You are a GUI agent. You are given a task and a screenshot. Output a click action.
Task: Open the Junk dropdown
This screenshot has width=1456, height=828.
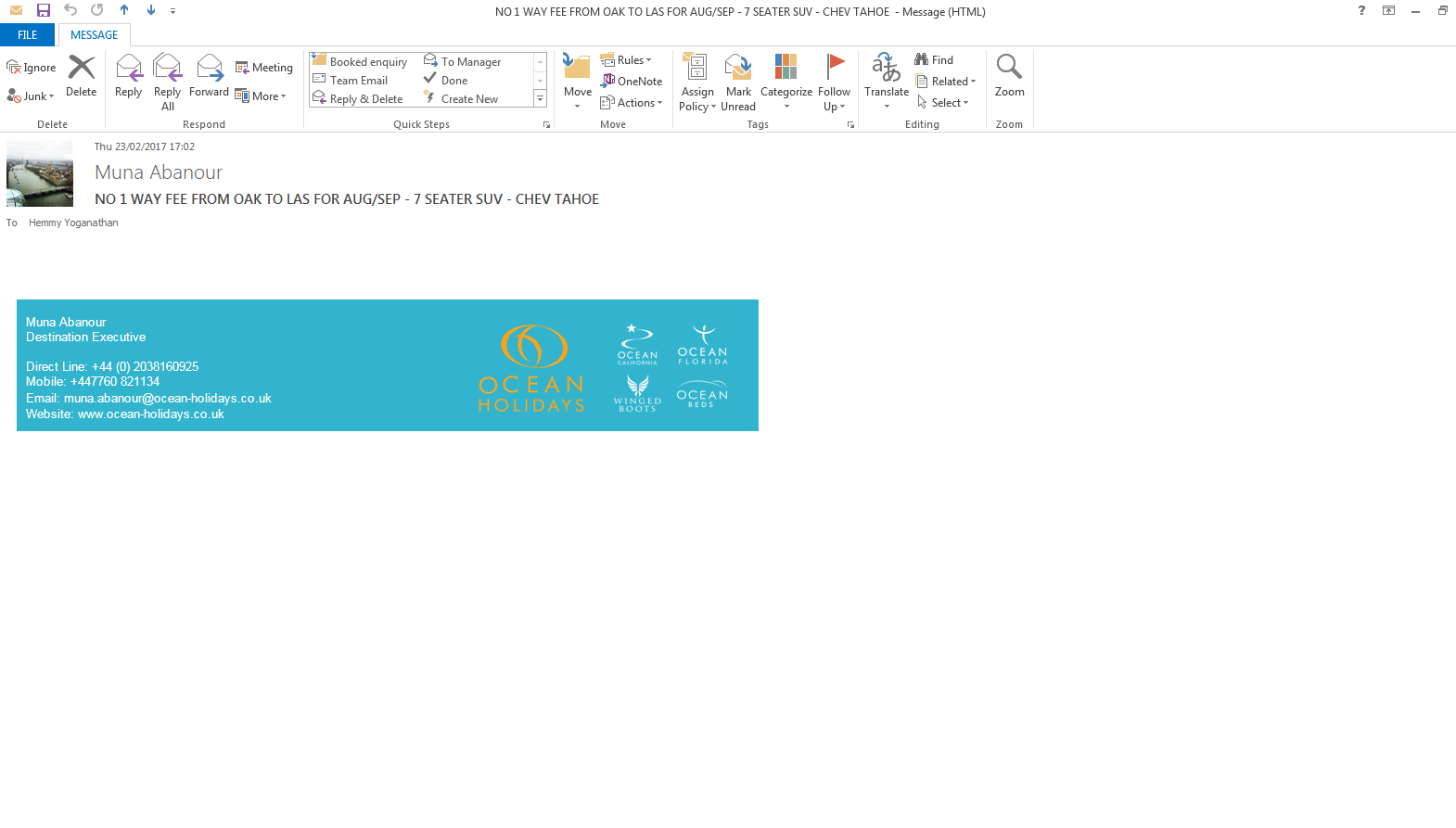31,96
